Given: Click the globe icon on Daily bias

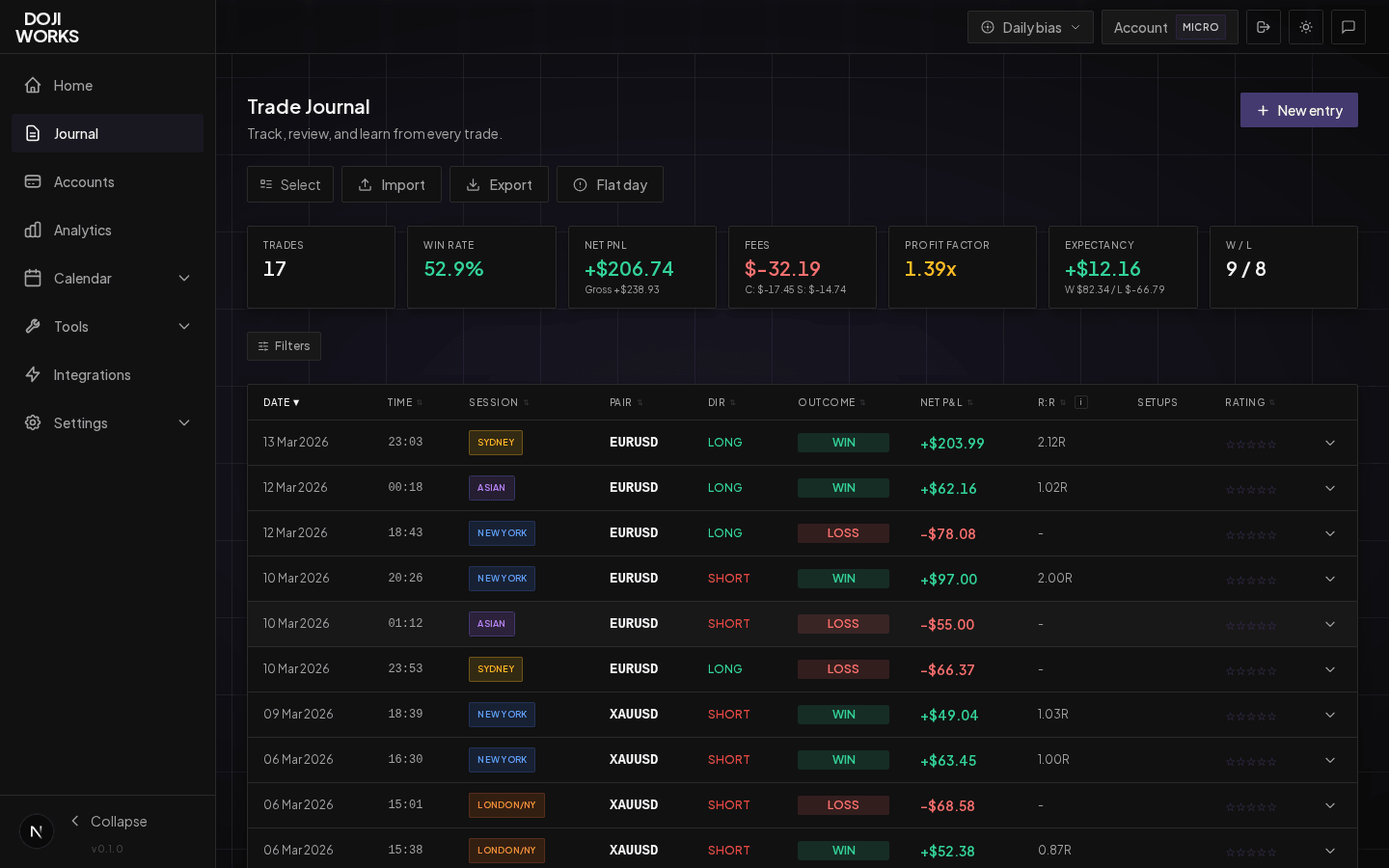Looking at the screenshot, I should pyautogui.click(x=989, y=27).
